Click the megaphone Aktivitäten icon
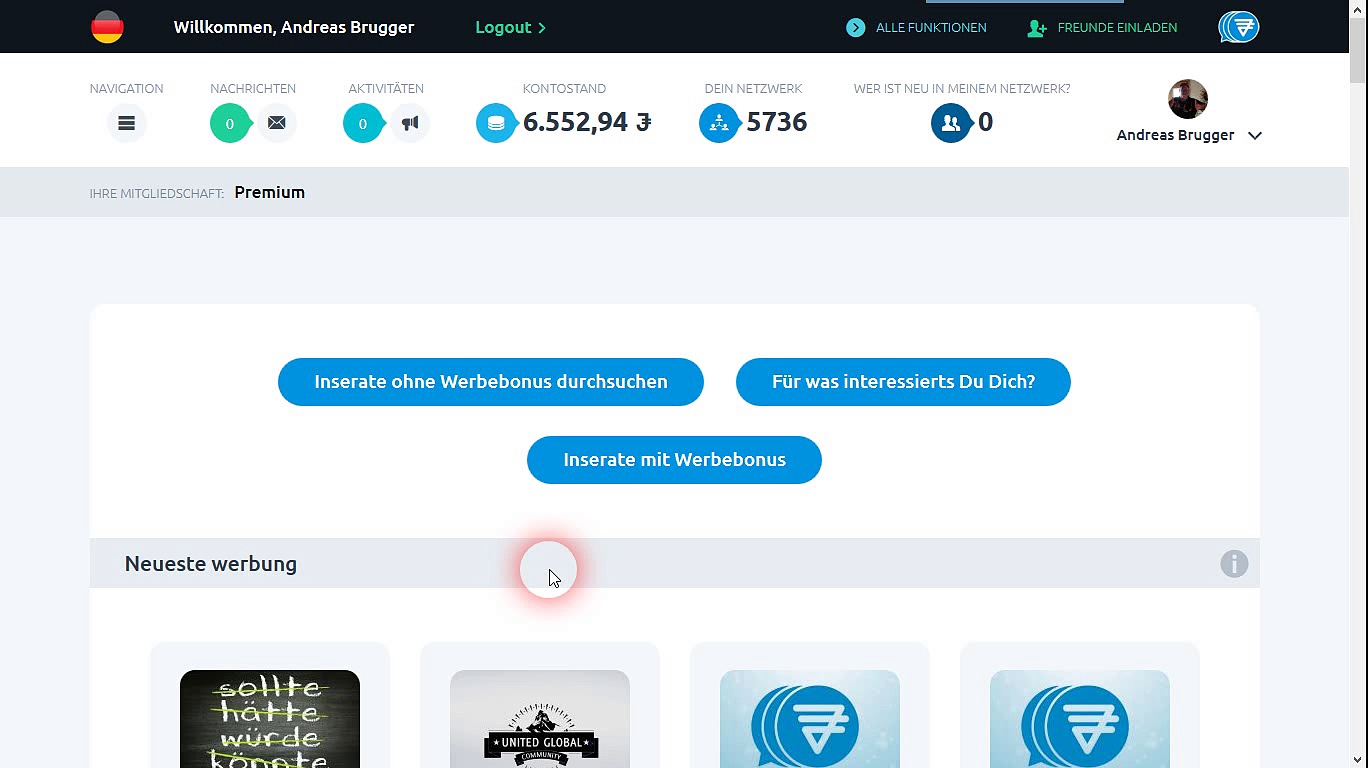The height and width of the screenshot is (768, 1368). pos(410,123)
